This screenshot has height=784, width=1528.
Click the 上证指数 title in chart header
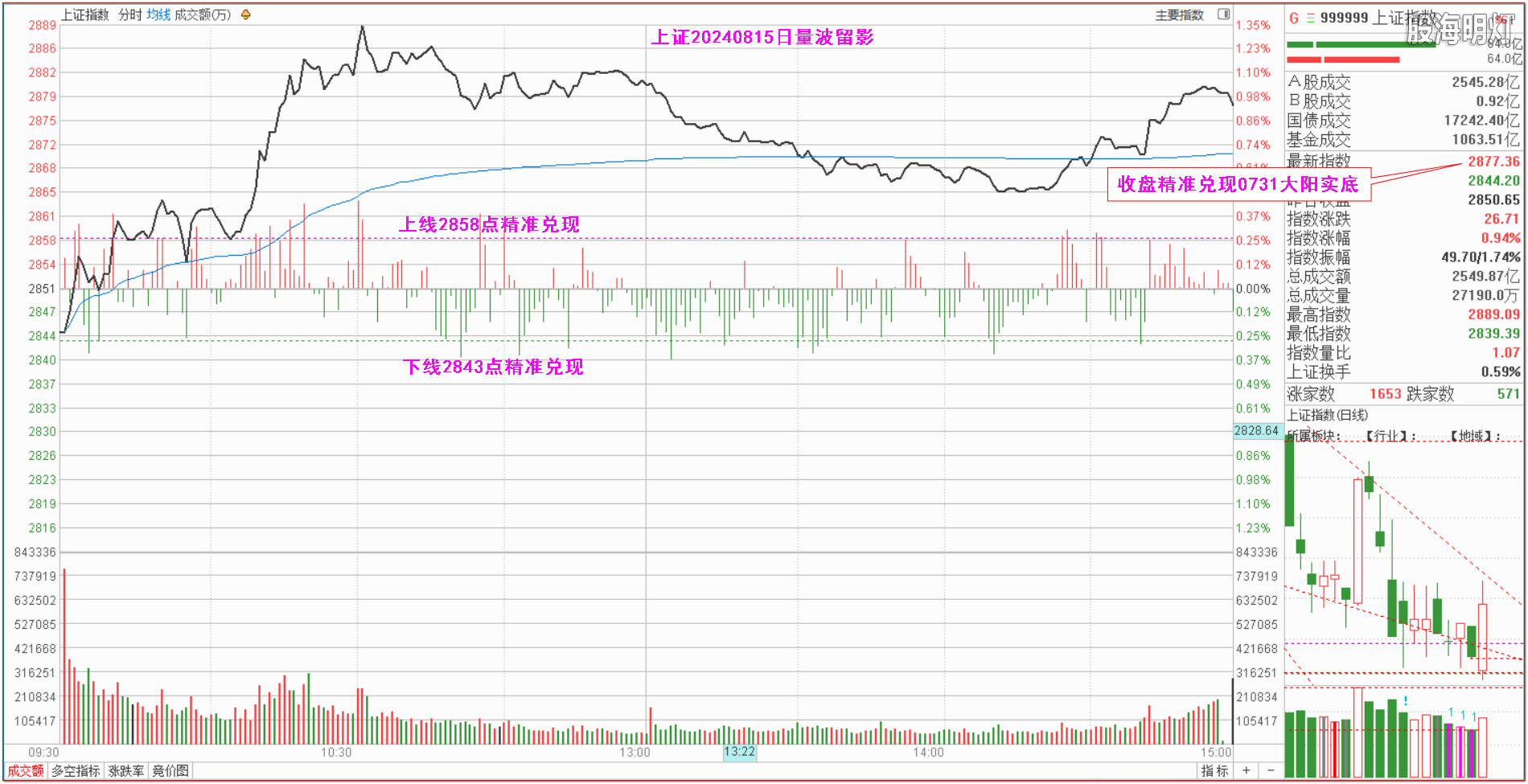85,14
